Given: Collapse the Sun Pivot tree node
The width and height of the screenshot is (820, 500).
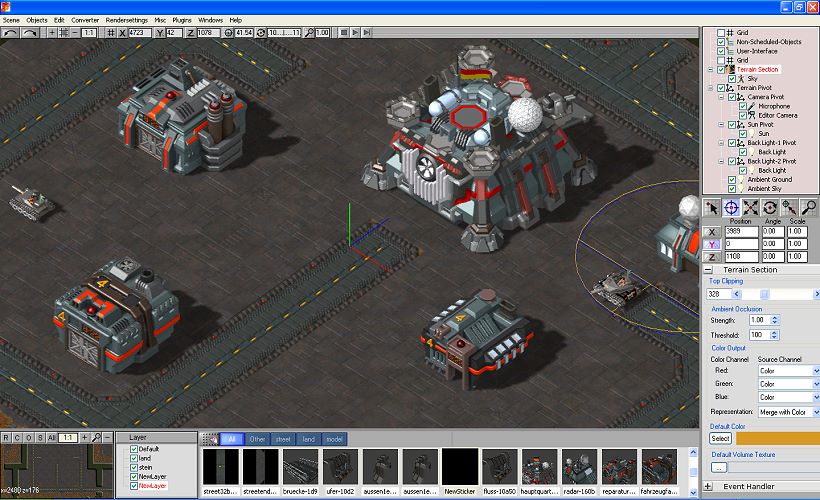Looking at the screenshot, I should [x=721, y=124].
